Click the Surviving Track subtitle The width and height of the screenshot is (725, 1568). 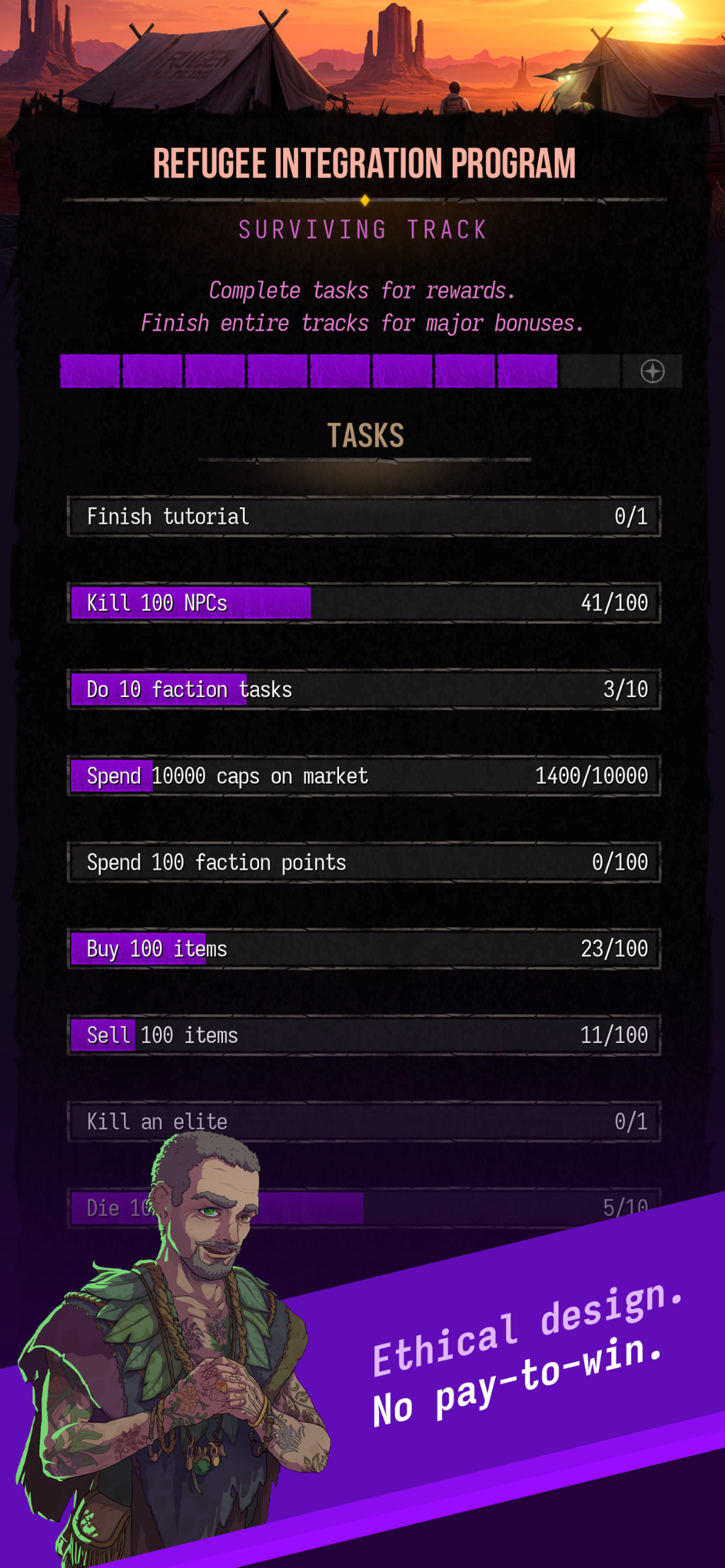(x=363, y=230)
